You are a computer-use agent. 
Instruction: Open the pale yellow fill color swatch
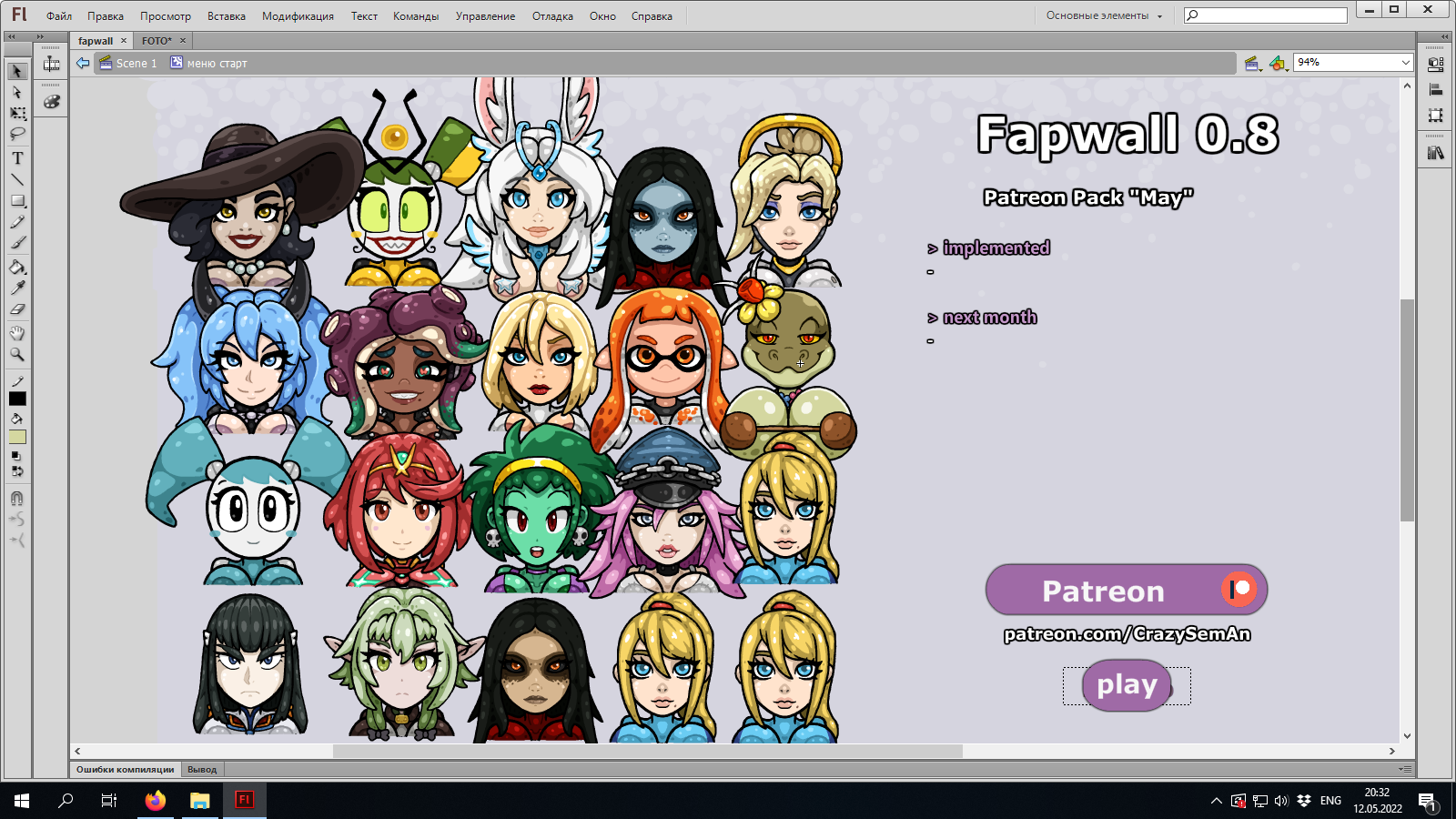coord(17,437)
